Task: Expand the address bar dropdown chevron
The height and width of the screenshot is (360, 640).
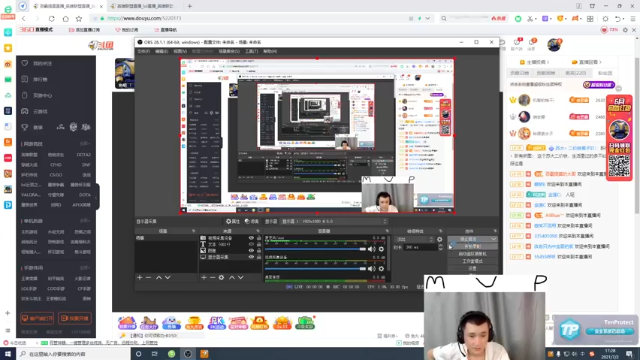Action: pos(427,18)
